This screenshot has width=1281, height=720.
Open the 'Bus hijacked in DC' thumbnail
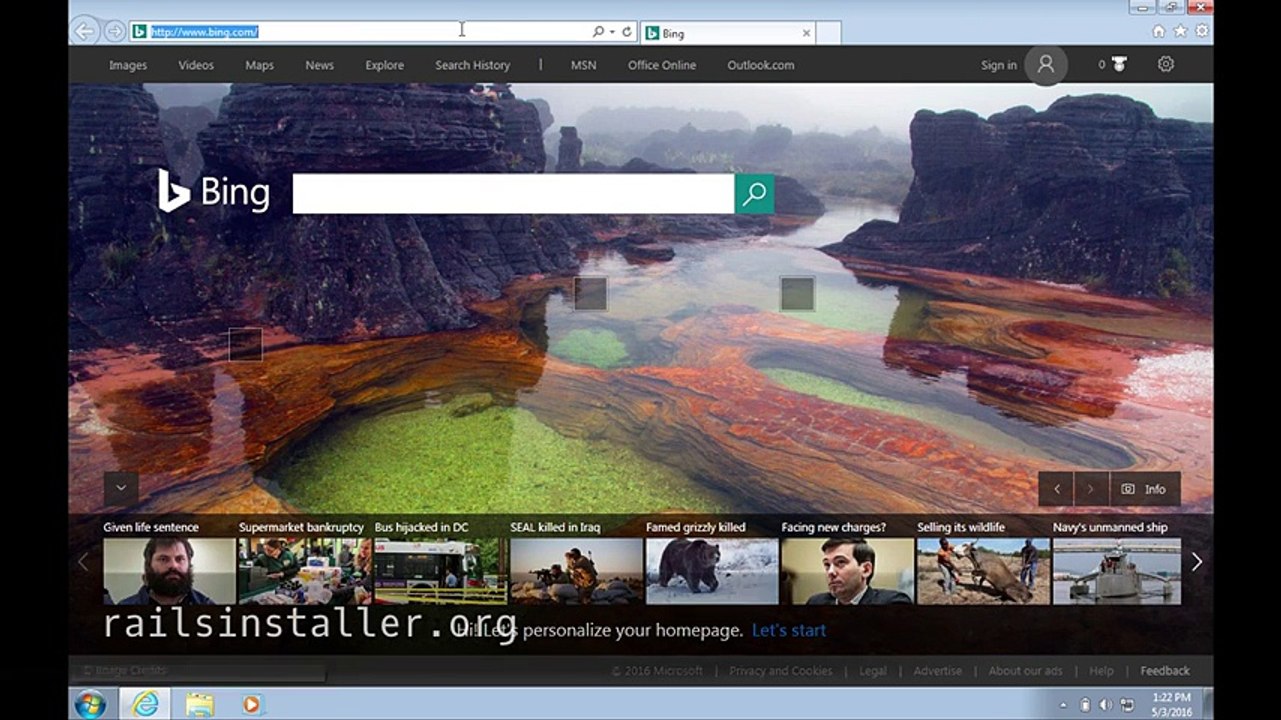(441, 571)
